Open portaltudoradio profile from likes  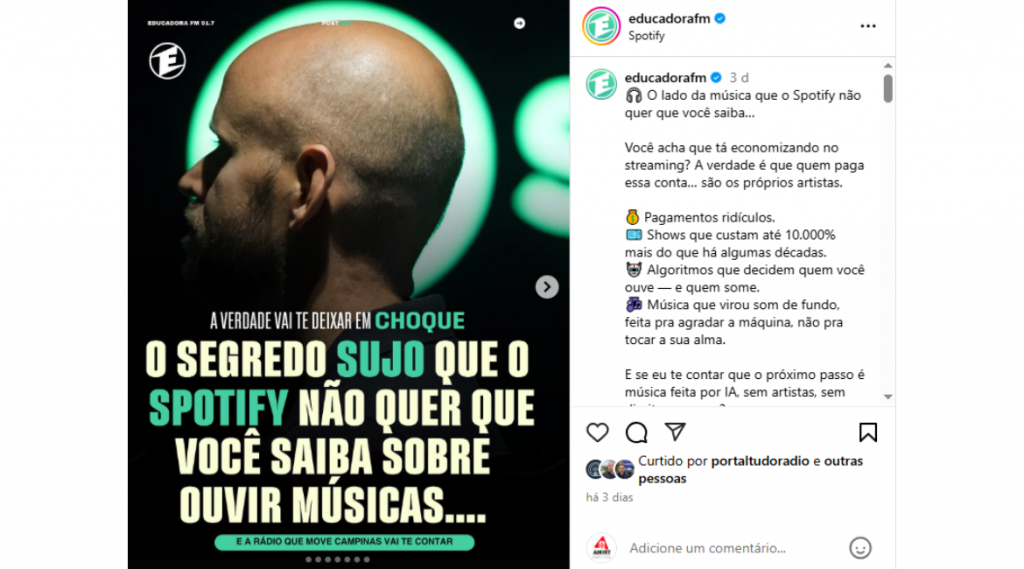coord(760,461)
